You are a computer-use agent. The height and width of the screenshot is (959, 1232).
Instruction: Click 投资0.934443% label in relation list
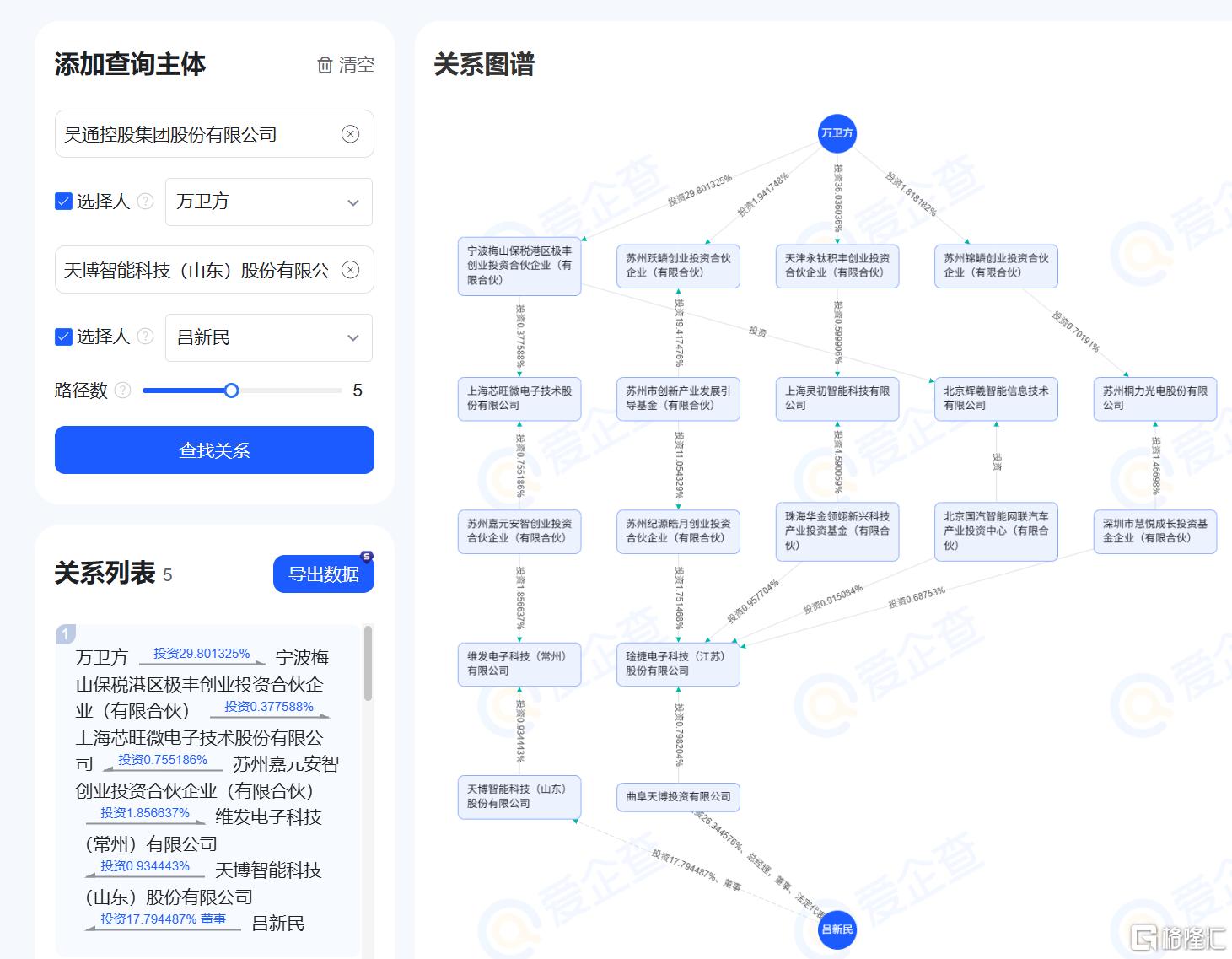pyautogui.click(x=145, y=866)
